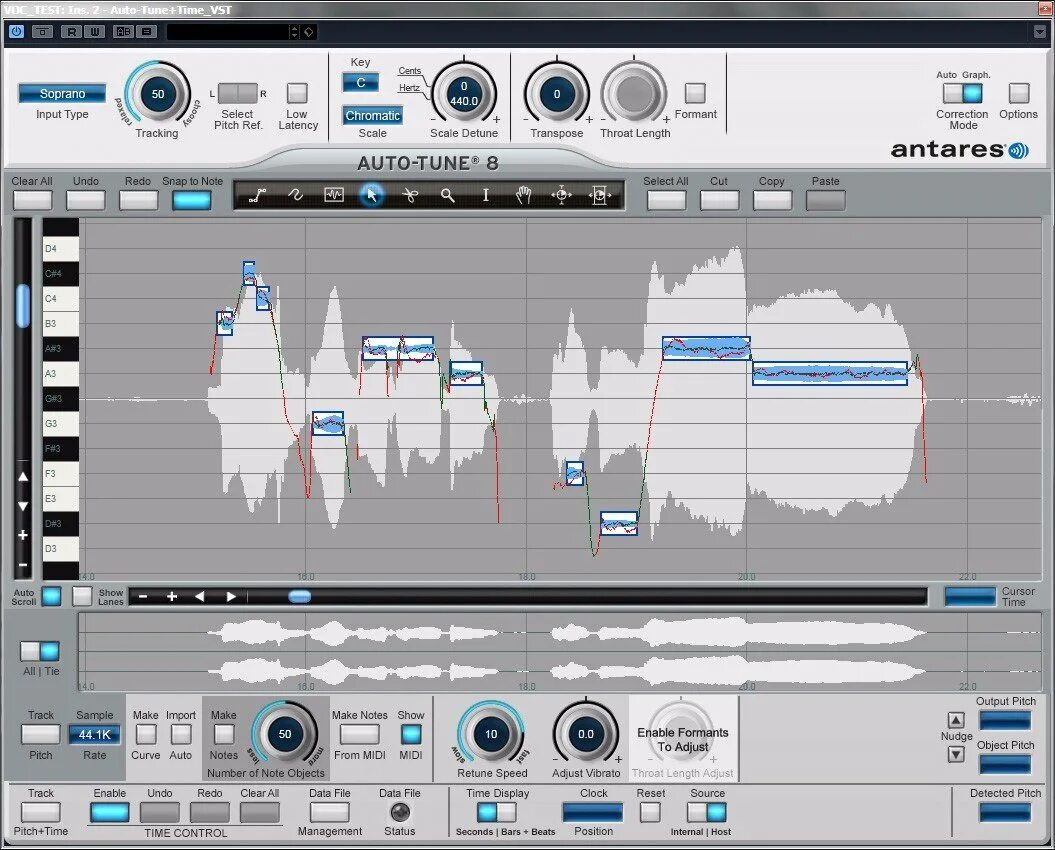Click the vertical pitch scroll thumb
The width and height of the screenshot is (1055, 850).
pyautogui.click(x=23, y=306)
